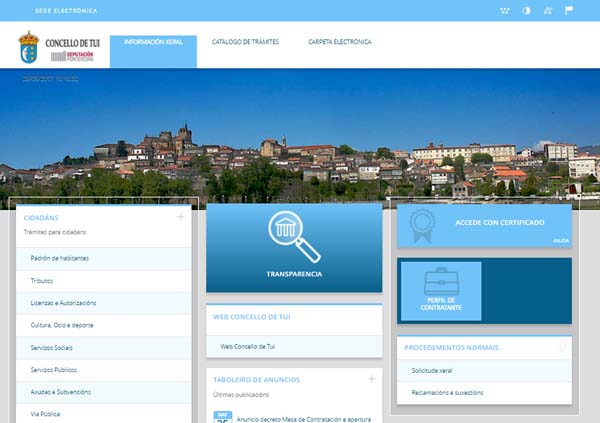
Task: Expand the Taboleiro de Anuncios section
Action: [371, 379]
